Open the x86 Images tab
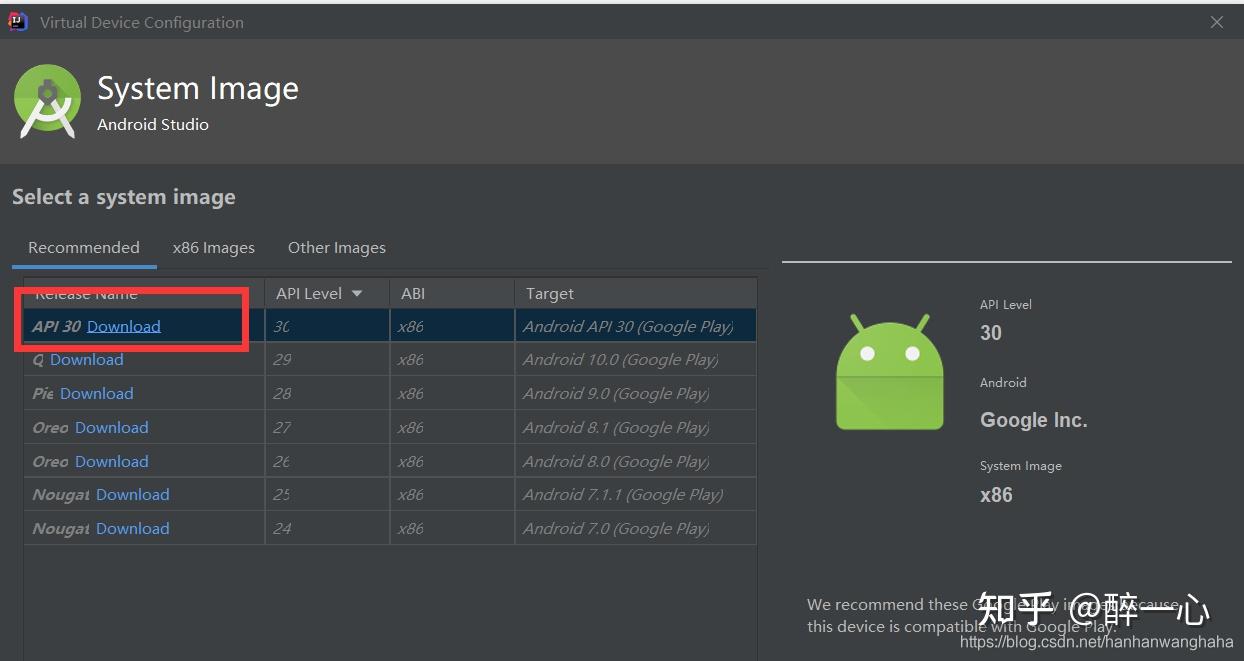The image size is (1244, 661). (213, 248)
